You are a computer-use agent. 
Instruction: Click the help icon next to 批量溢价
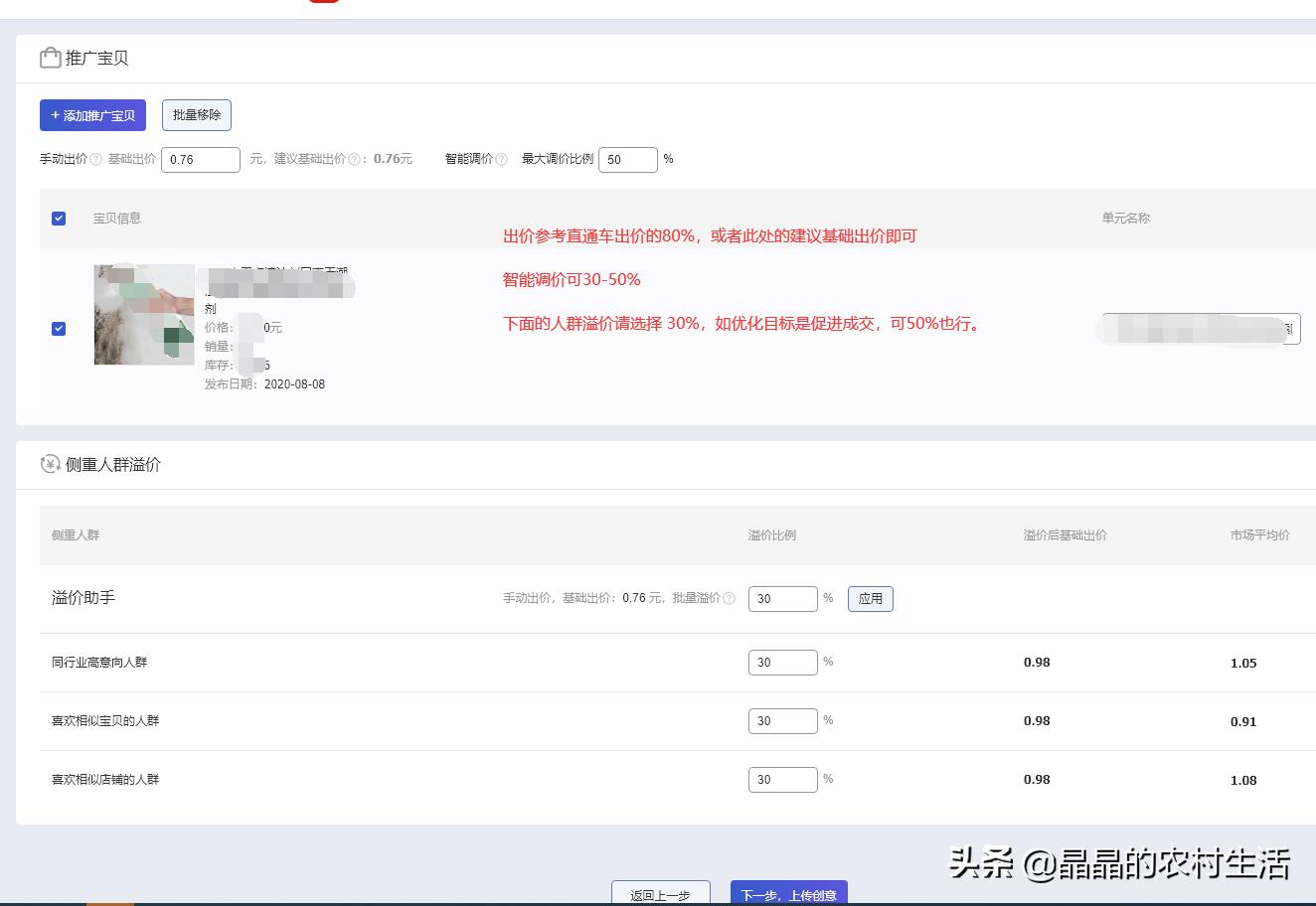coord(730,598)
